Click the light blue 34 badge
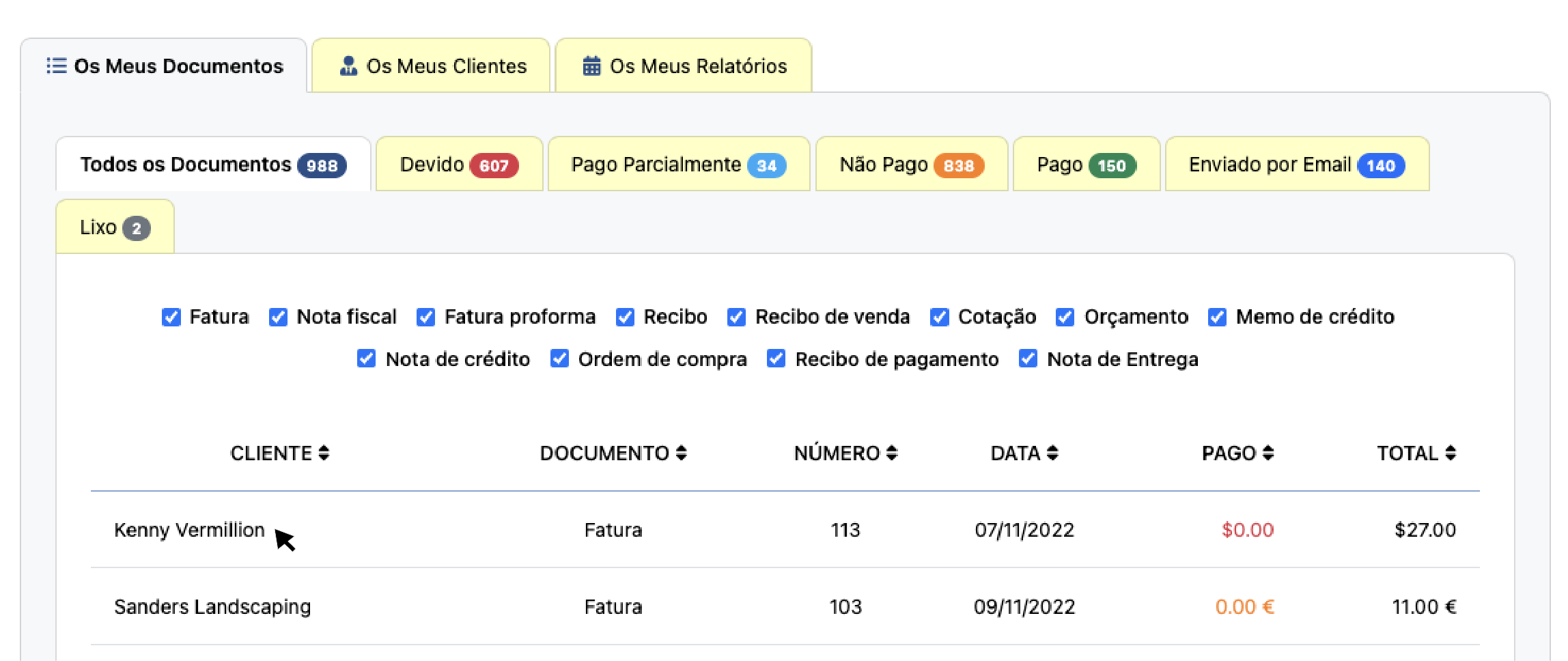1568x661 pixels. (766, 165)
